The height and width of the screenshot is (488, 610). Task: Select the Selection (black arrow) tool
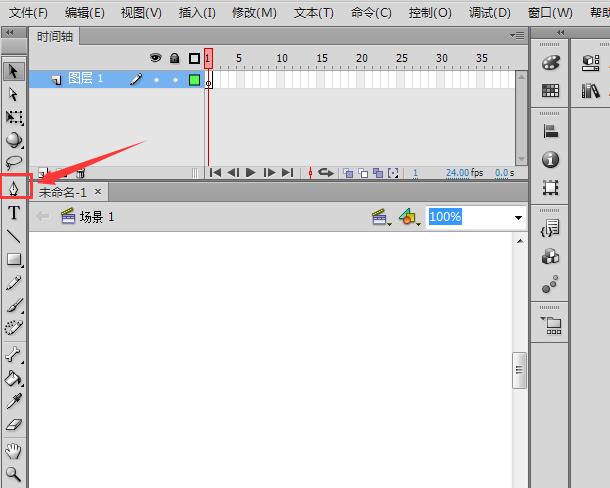14,71
